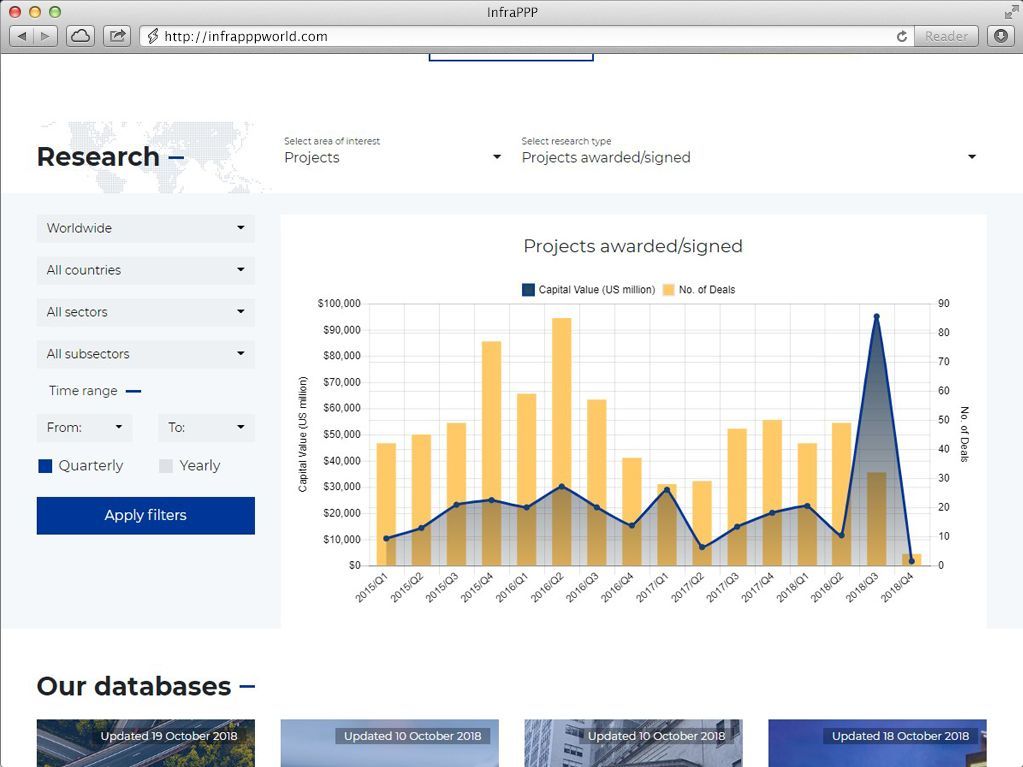Select the Quarterly time range option
This screenshot has height=767, width=1023.
click(45, 466)
